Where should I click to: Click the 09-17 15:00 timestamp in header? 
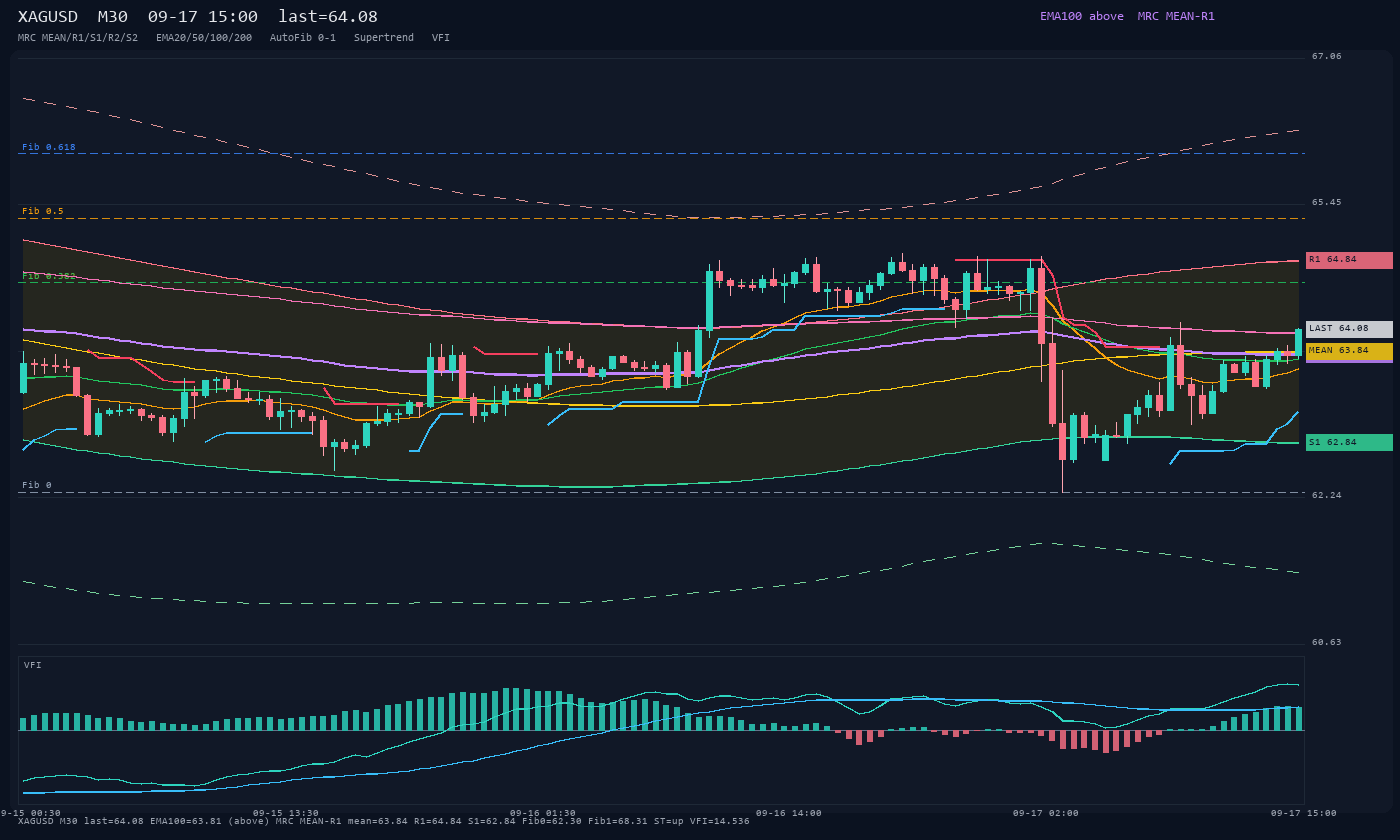click(203, 16)
